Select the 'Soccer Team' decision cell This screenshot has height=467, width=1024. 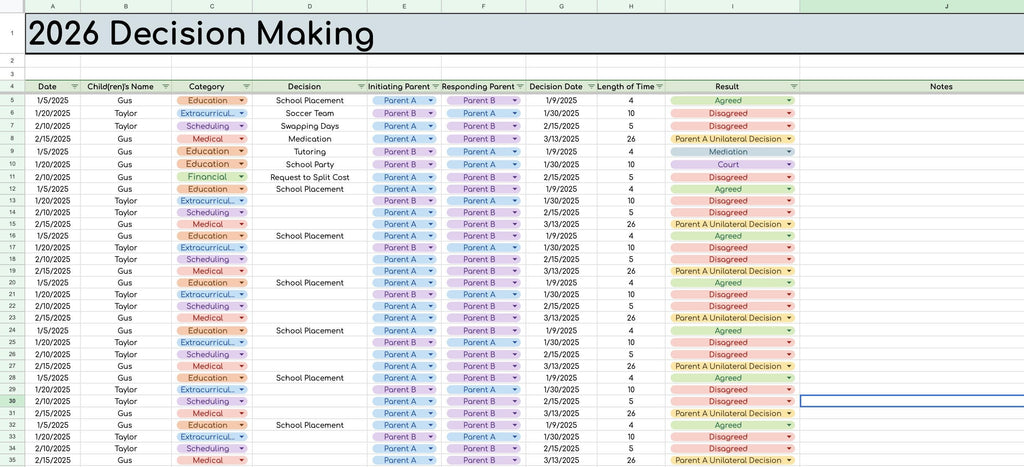pyautogui.click(x=310, y=113)
